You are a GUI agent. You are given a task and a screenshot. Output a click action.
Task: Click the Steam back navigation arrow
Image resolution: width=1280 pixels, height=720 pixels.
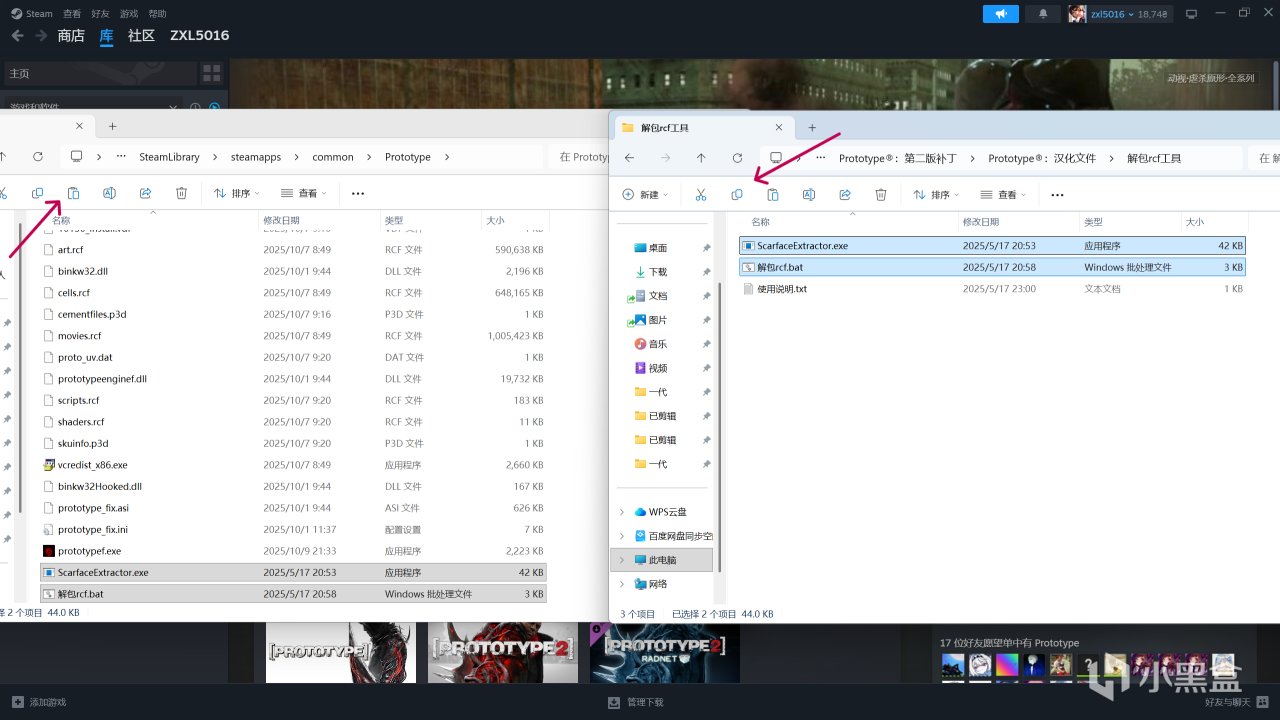tap(17, 36)
